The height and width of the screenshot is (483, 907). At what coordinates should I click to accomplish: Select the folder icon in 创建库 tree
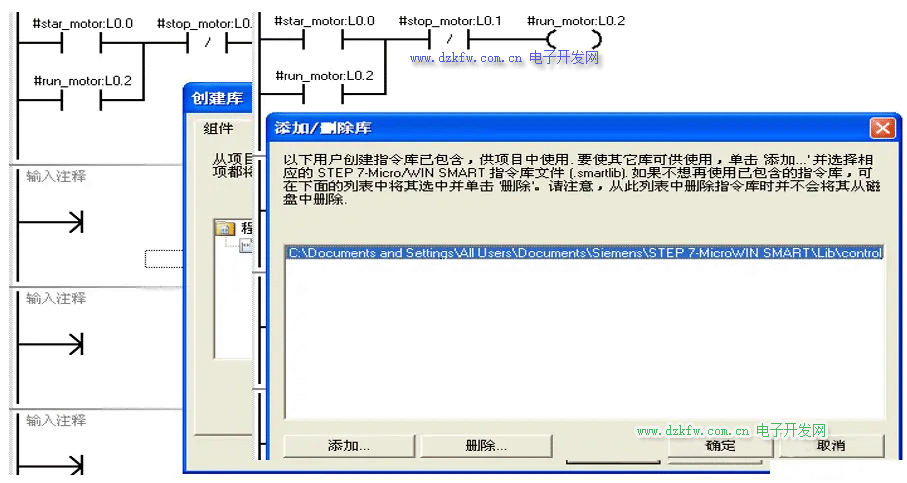(225, 228)
